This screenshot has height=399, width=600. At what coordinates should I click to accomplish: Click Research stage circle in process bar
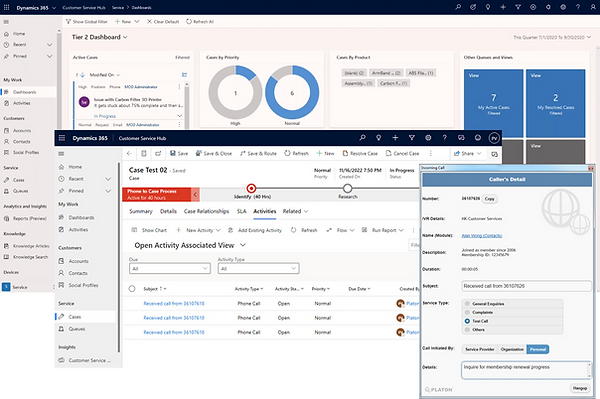pyautogui.click(x=347, y=188)
